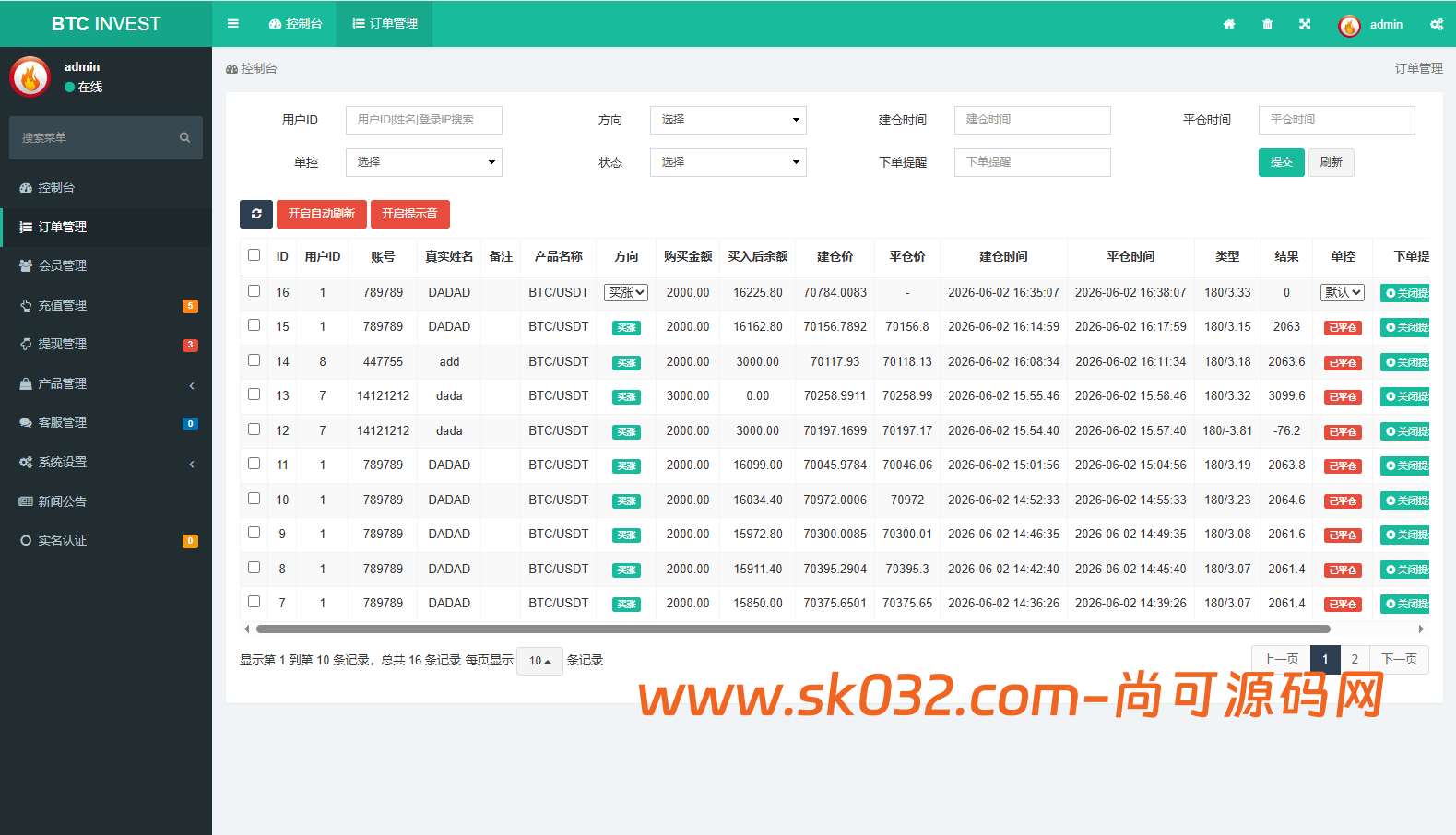Image resolution: width=1456 pixels, height=835 pixels.
Task: Check the checkbox for order ID 14
Action: click(255, 359)
